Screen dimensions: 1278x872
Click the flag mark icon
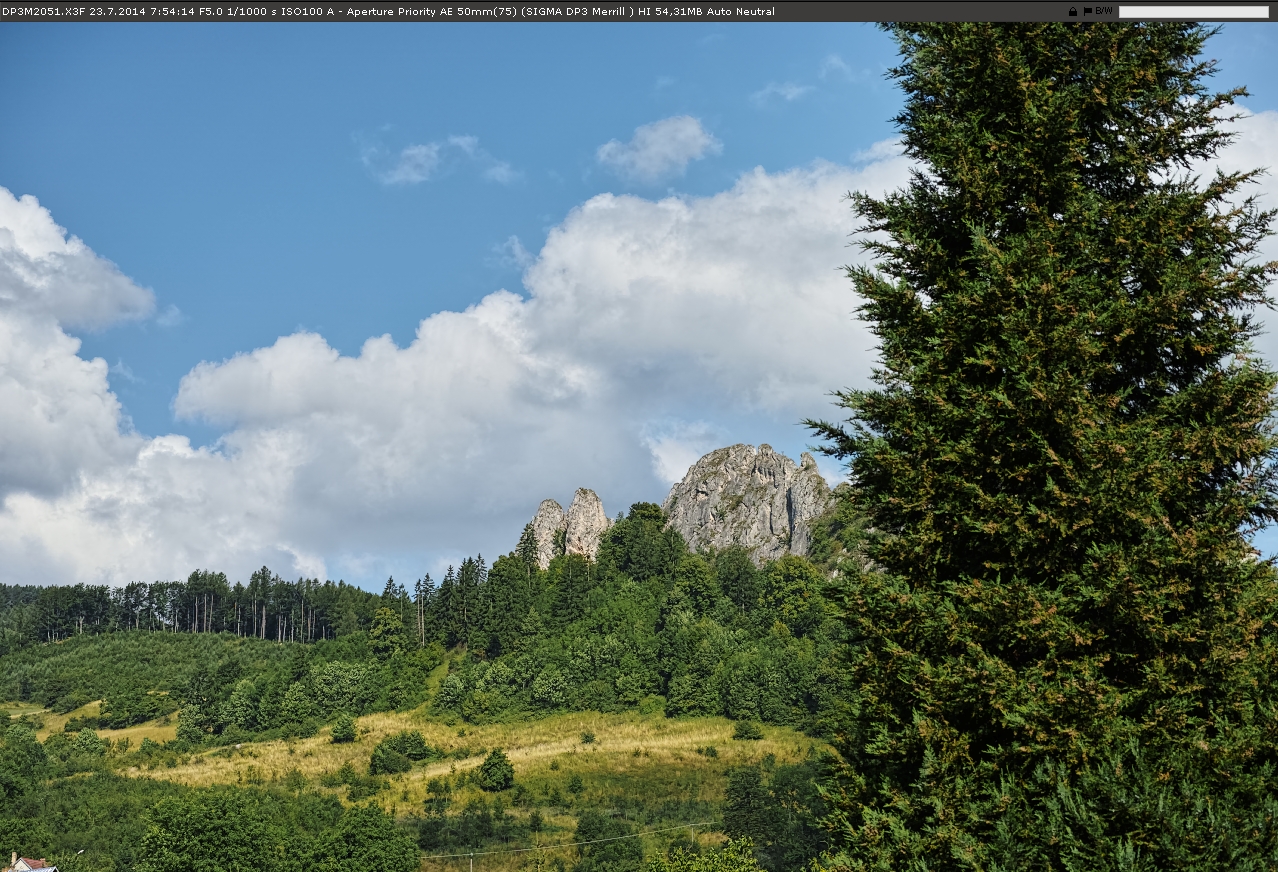(x=1087, y=12)
